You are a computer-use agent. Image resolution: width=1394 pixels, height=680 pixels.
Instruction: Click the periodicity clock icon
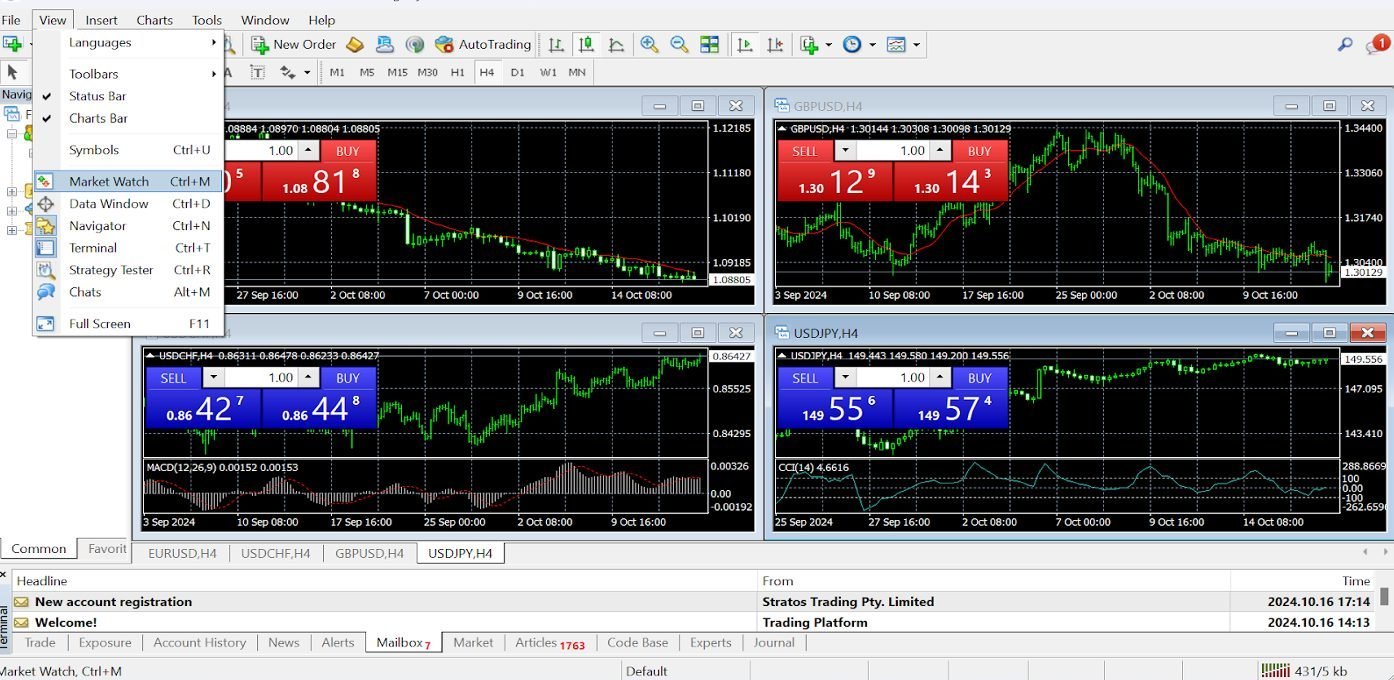[852, 44]
